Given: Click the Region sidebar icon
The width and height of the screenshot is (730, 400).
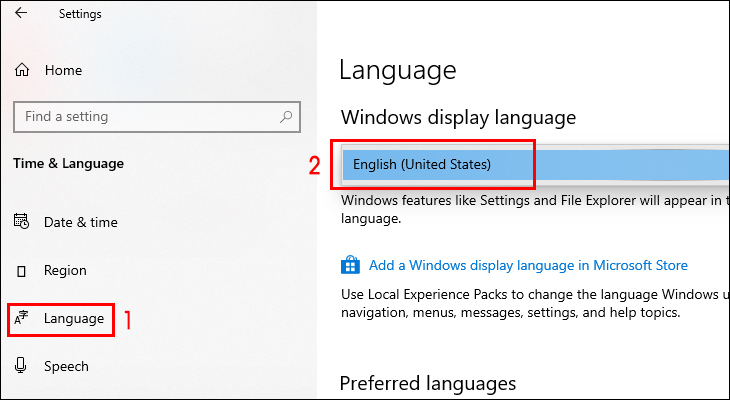Looking at the screenshot, I should tap(21, 271).
